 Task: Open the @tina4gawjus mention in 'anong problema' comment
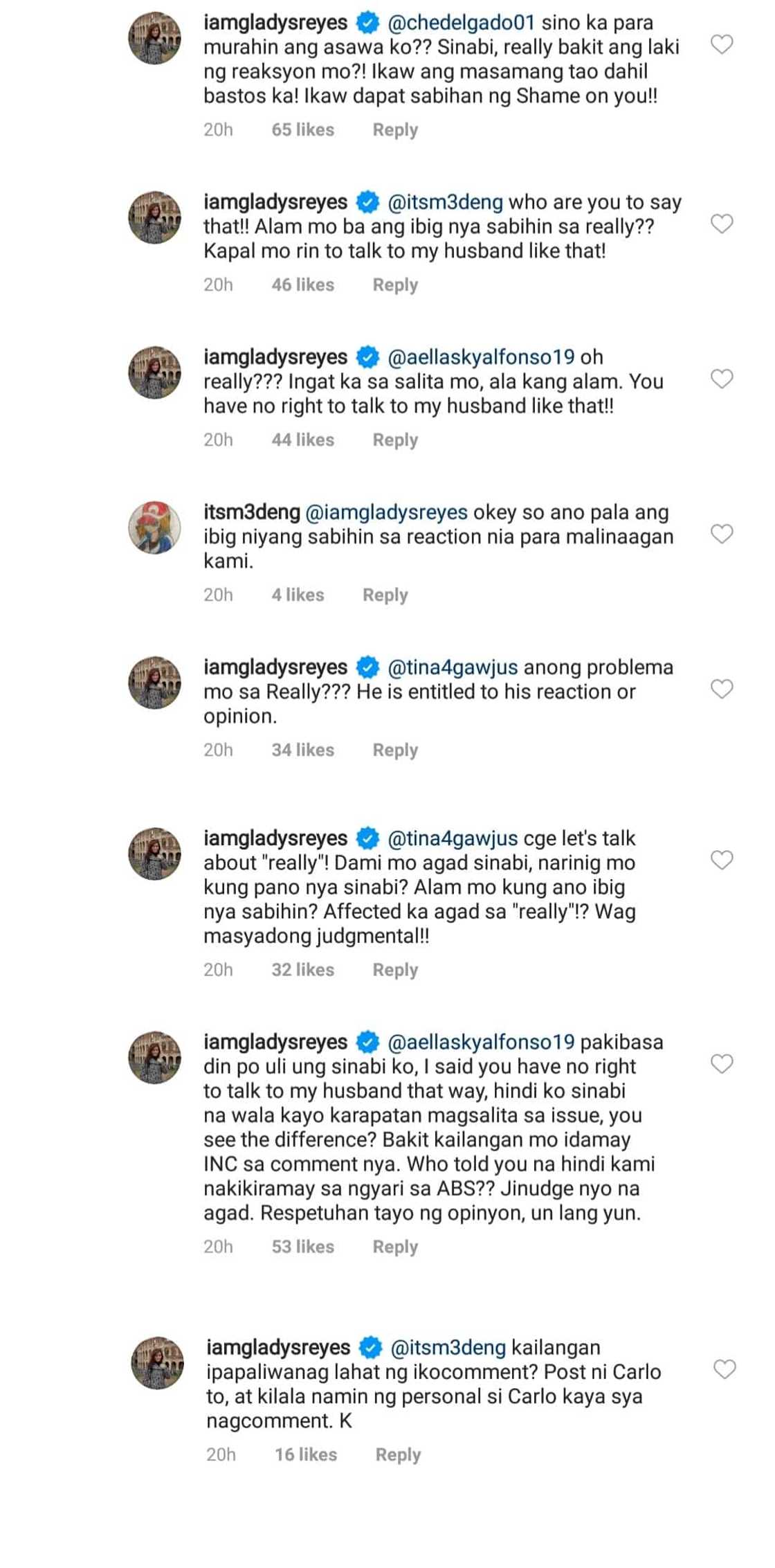453,667
